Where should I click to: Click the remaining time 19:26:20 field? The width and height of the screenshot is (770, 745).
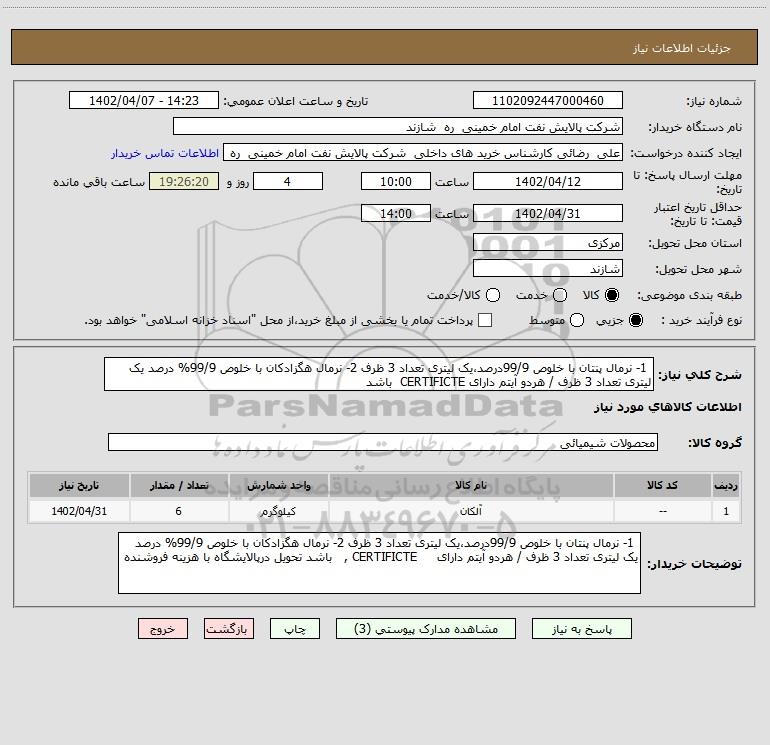[x=184, y=181]
